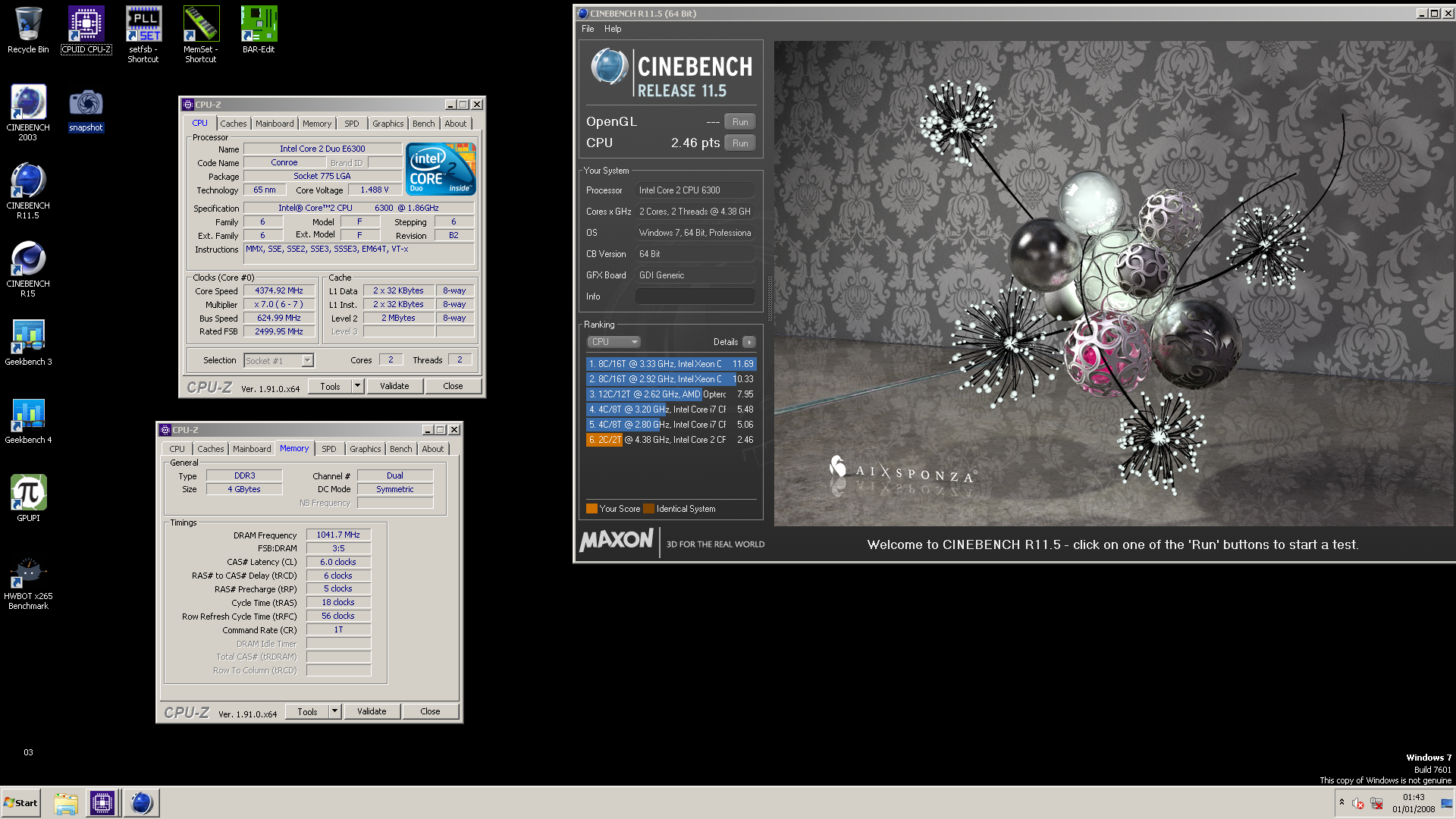Open Caches tab in lower CPU-Z
The height and width of the screenshot is (819, 1456).
click(210, 449)
